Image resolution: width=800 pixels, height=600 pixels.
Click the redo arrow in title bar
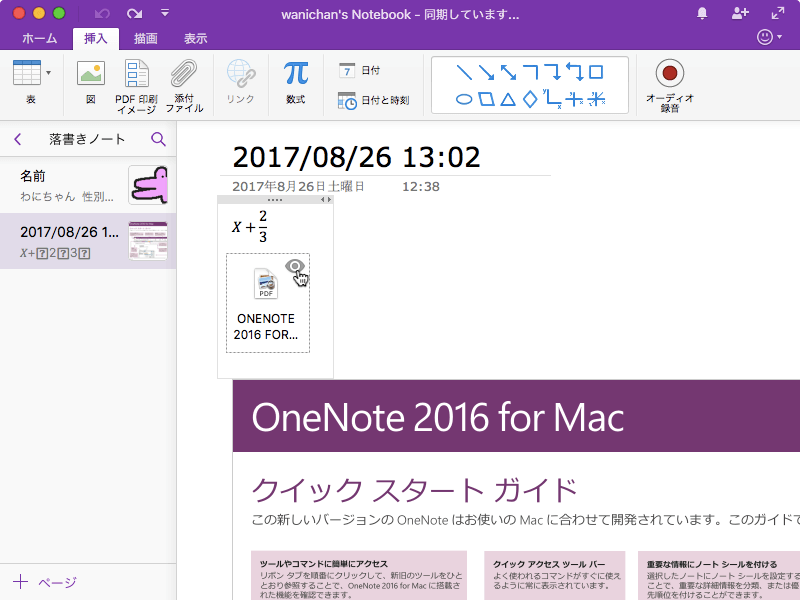click(x=135, y=14)
